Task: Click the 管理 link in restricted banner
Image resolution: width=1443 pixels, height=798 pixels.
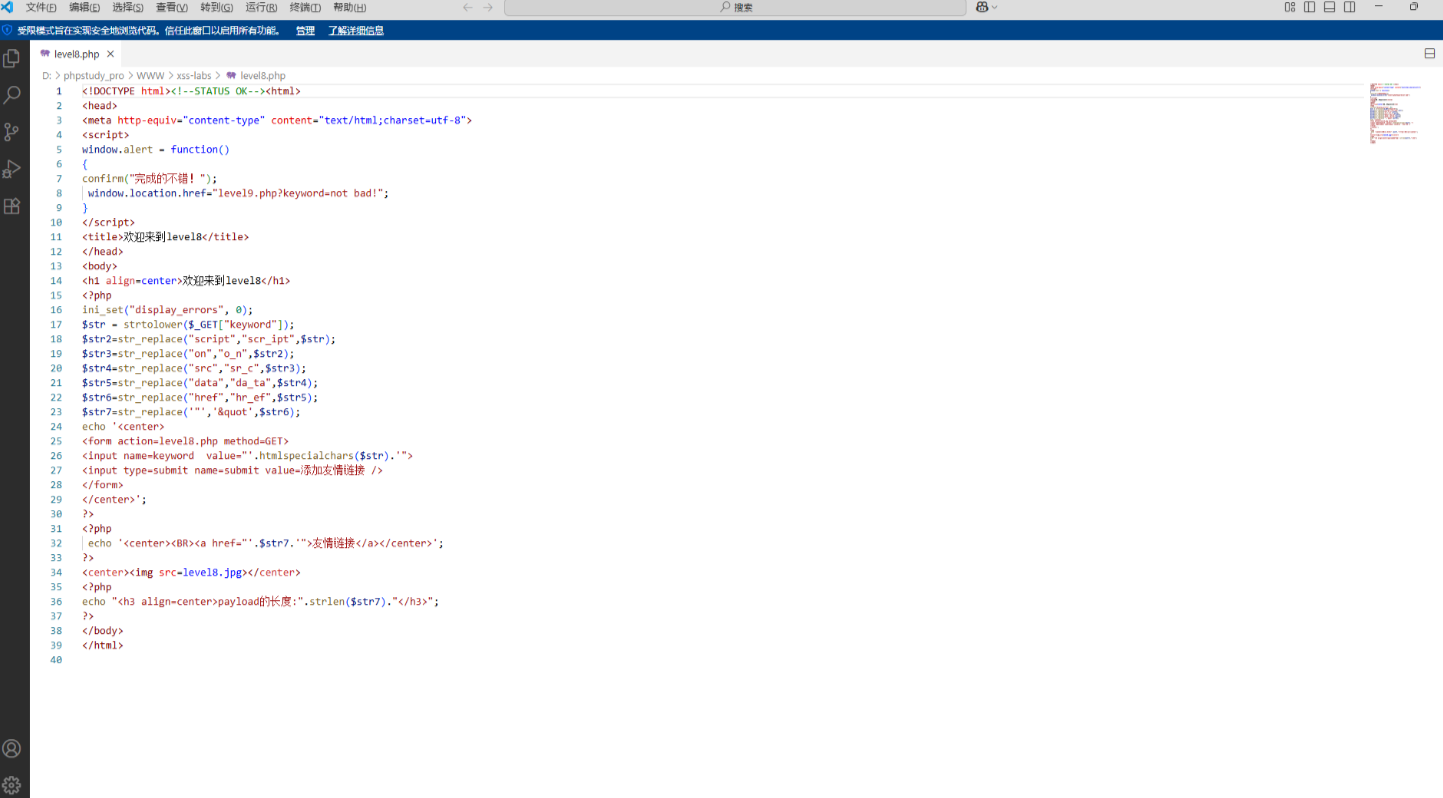Action: click(x=305, y=30)
